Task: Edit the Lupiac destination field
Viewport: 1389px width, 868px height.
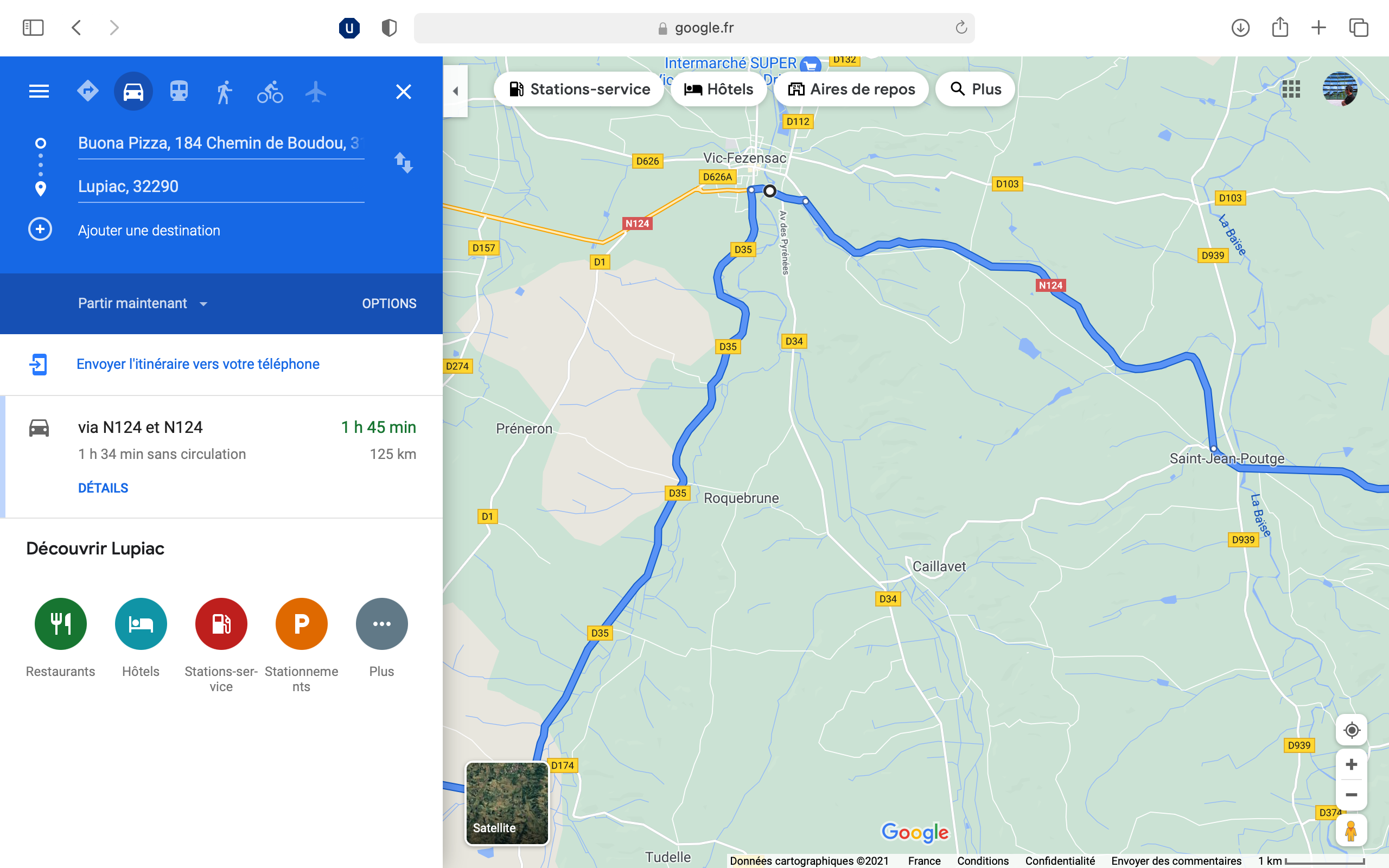Action: click(221, 187)
